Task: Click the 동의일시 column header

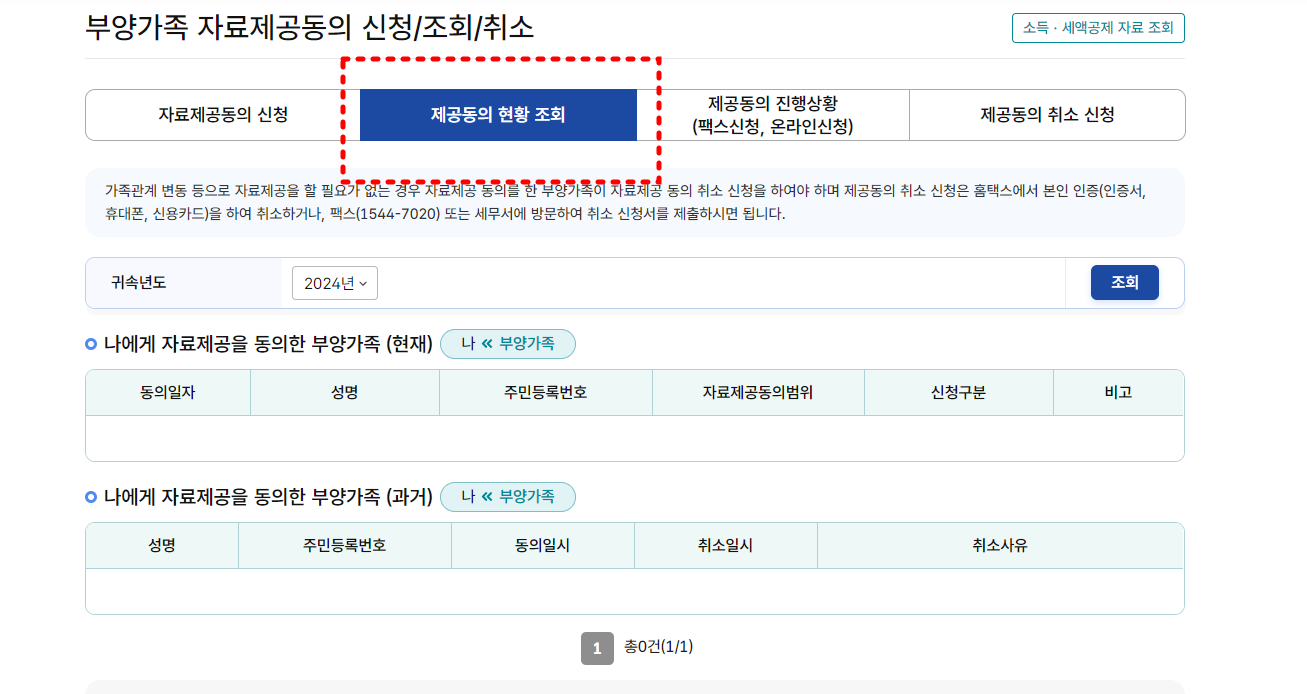Action: click(543, 546)
